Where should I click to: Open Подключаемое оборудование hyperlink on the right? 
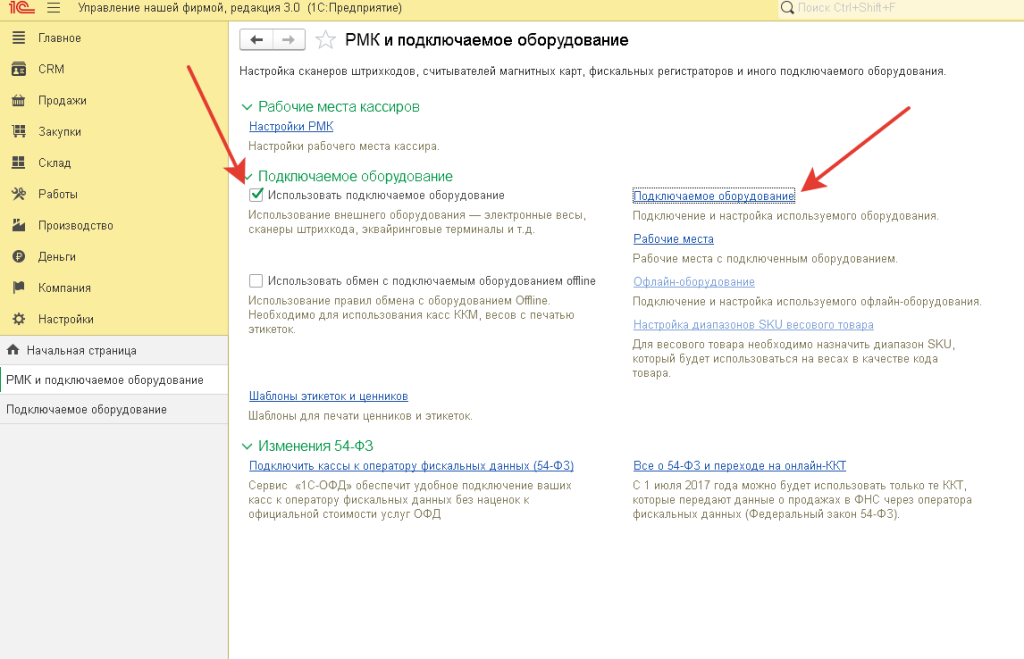click(714, 196)
